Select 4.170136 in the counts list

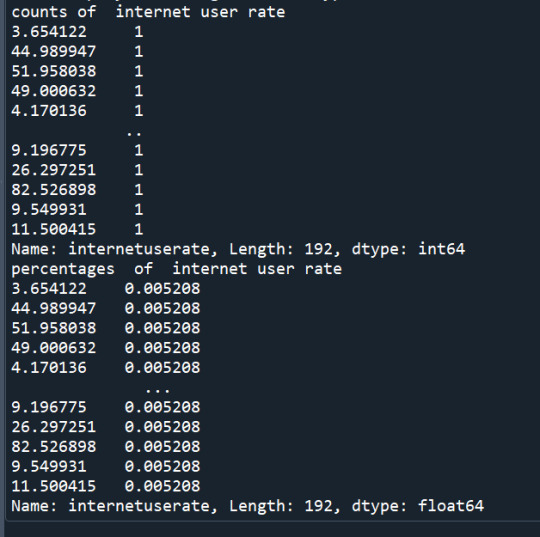[x=49, y=111]
